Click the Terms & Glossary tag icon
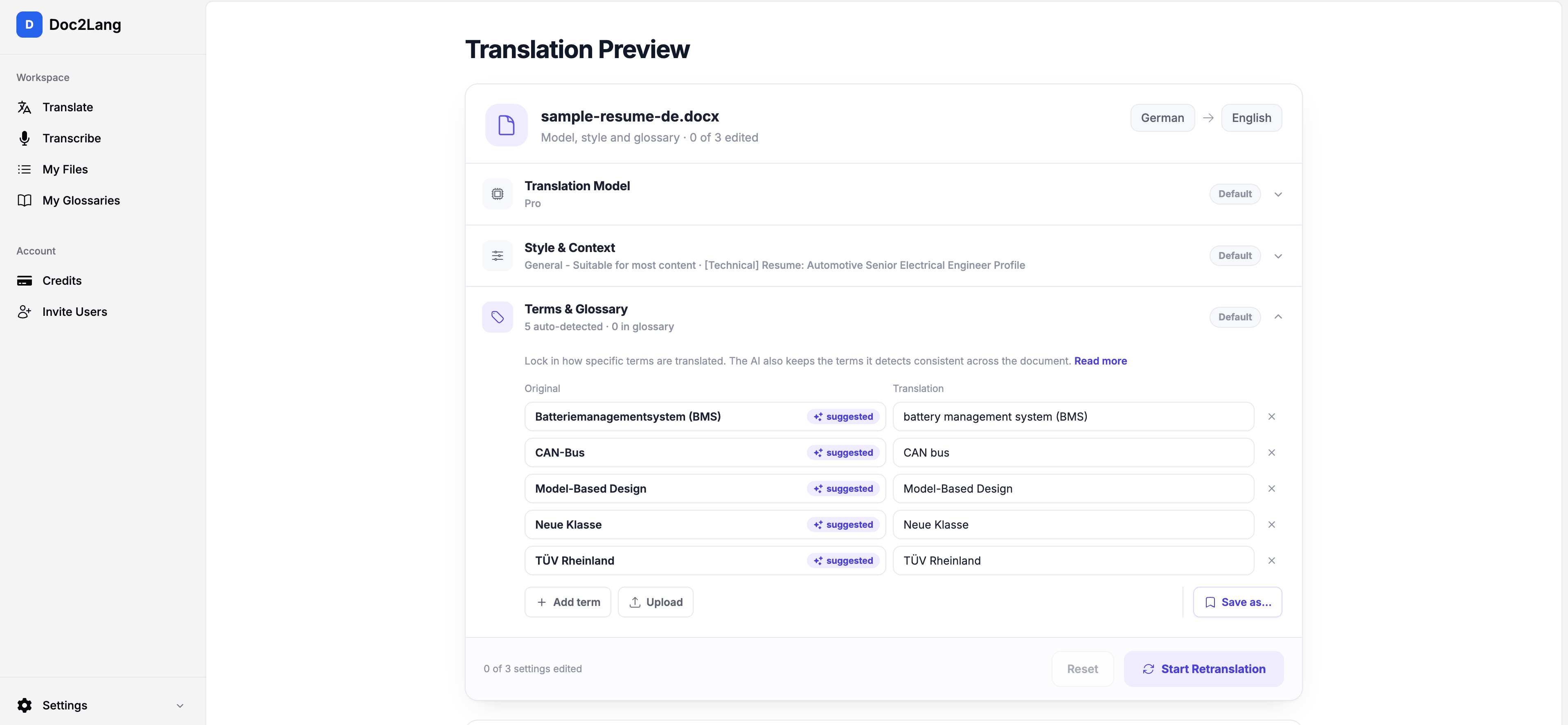Viewport: 1568px width, 725px height. pos(497,317)
